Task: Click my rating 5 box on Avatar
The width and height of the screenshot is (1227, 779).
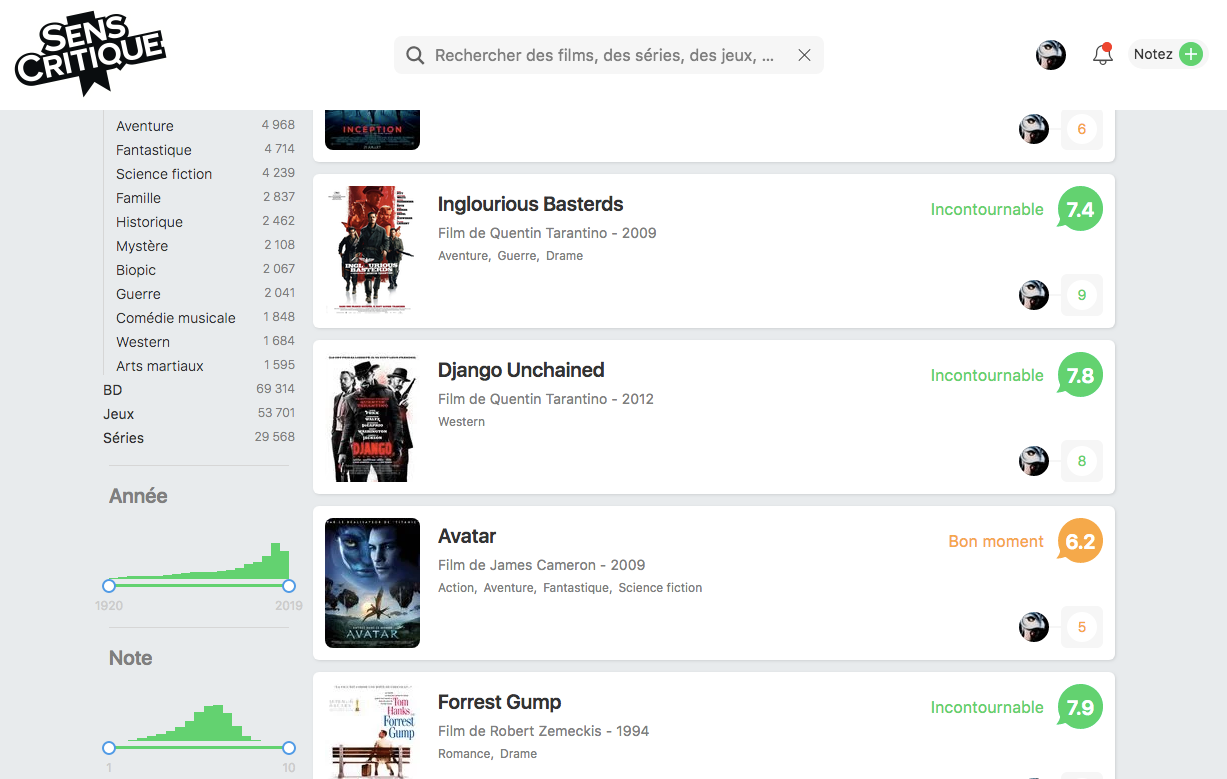Action: [1082, 627]
